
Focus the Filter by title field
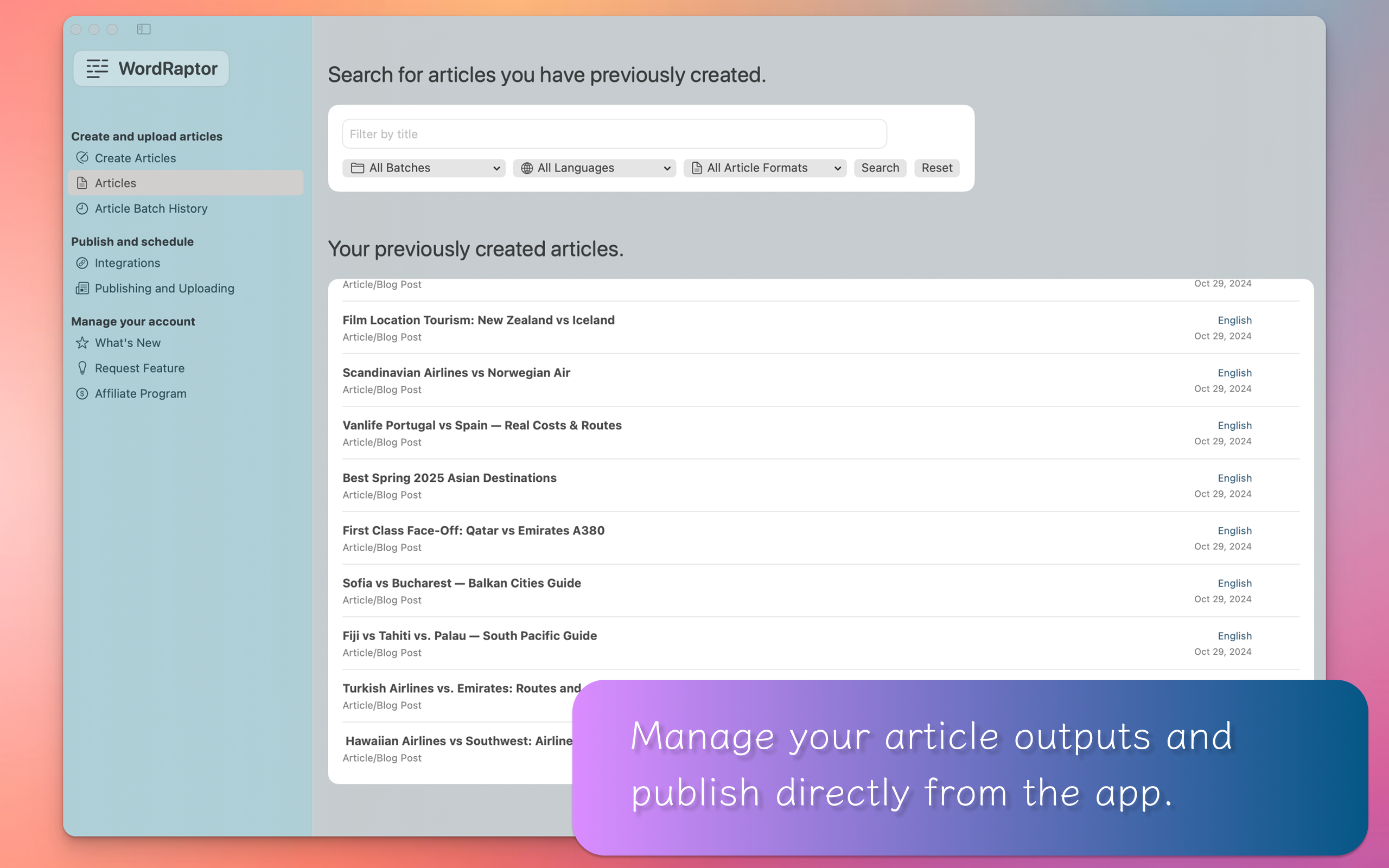tap(614, 134)
